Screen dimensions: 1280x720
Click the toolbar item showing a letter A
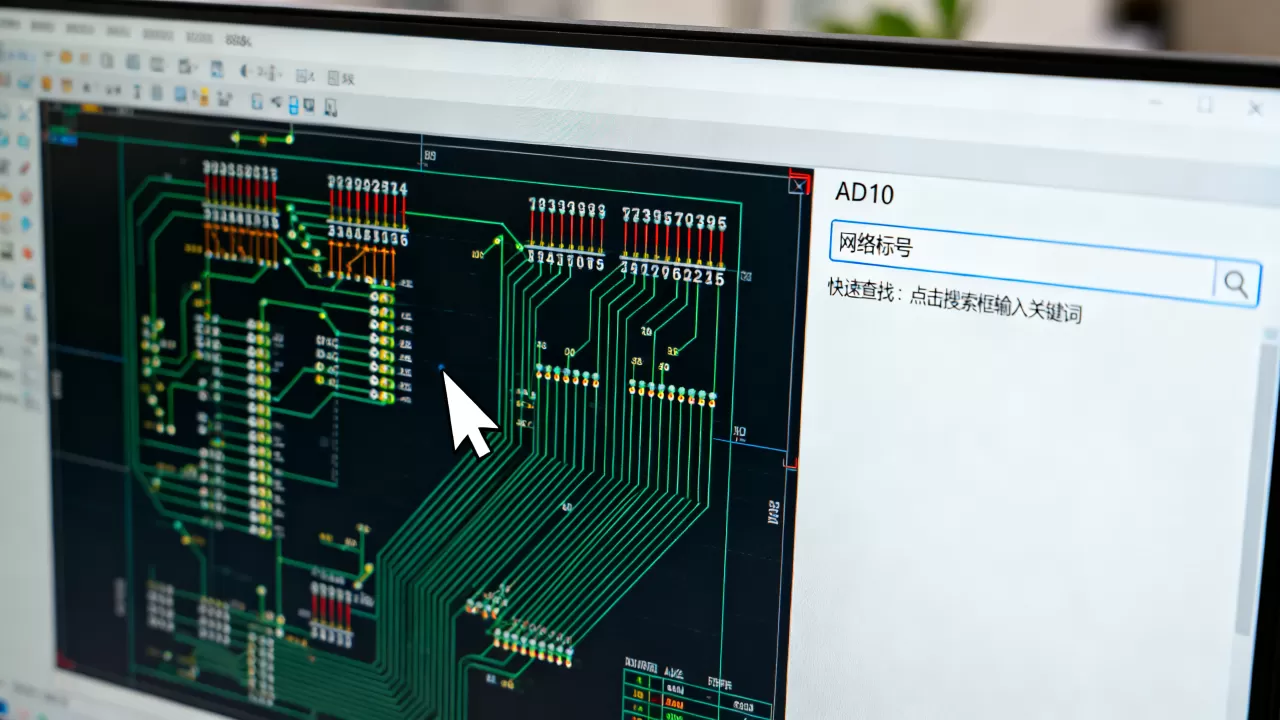tap(305, 76)
